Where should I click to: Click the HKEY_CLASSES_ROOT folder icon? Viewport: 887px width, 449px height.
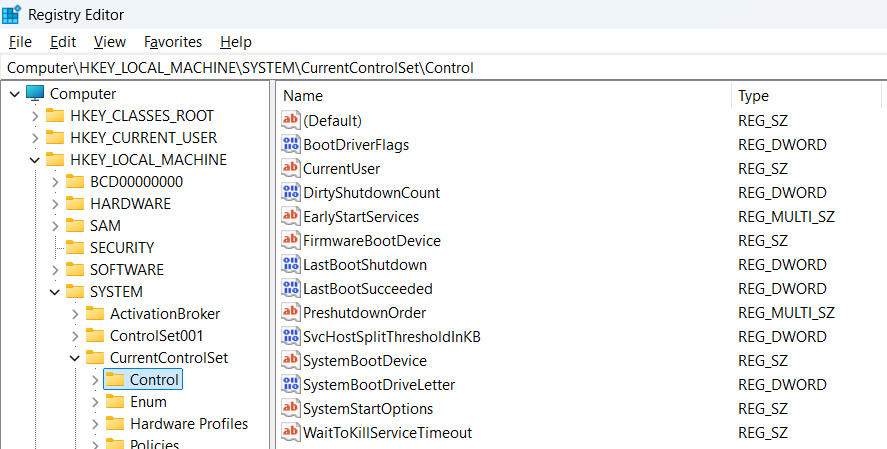coord(55,116)
